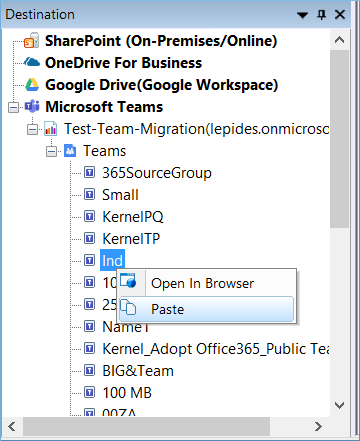This screenshot has width=360, height=441.
Task: Click the team icon beside Small
Action: coord(89,195)
